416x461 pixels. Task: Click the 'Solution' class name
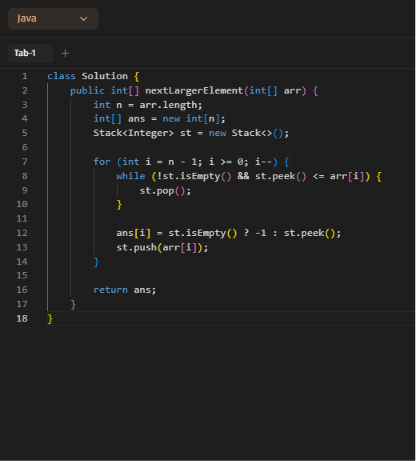tap(105, 76)
